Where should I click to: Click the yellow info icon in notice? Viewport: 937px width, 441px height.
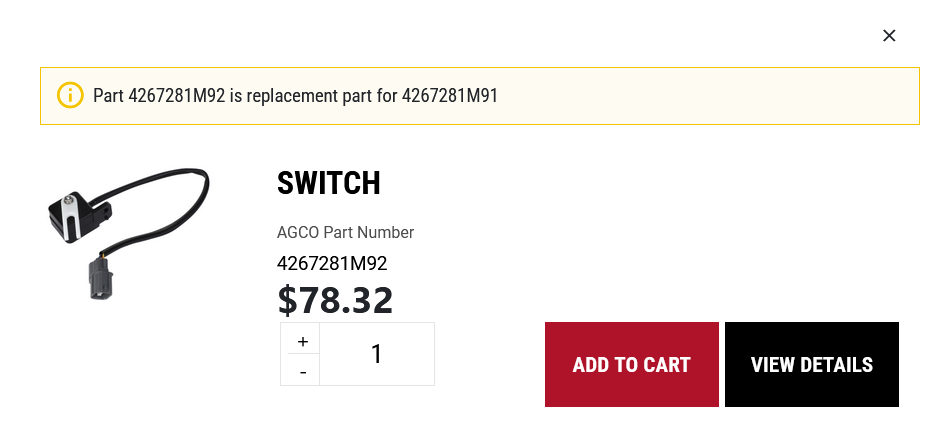pyautogui.click(x=69, y=96)
